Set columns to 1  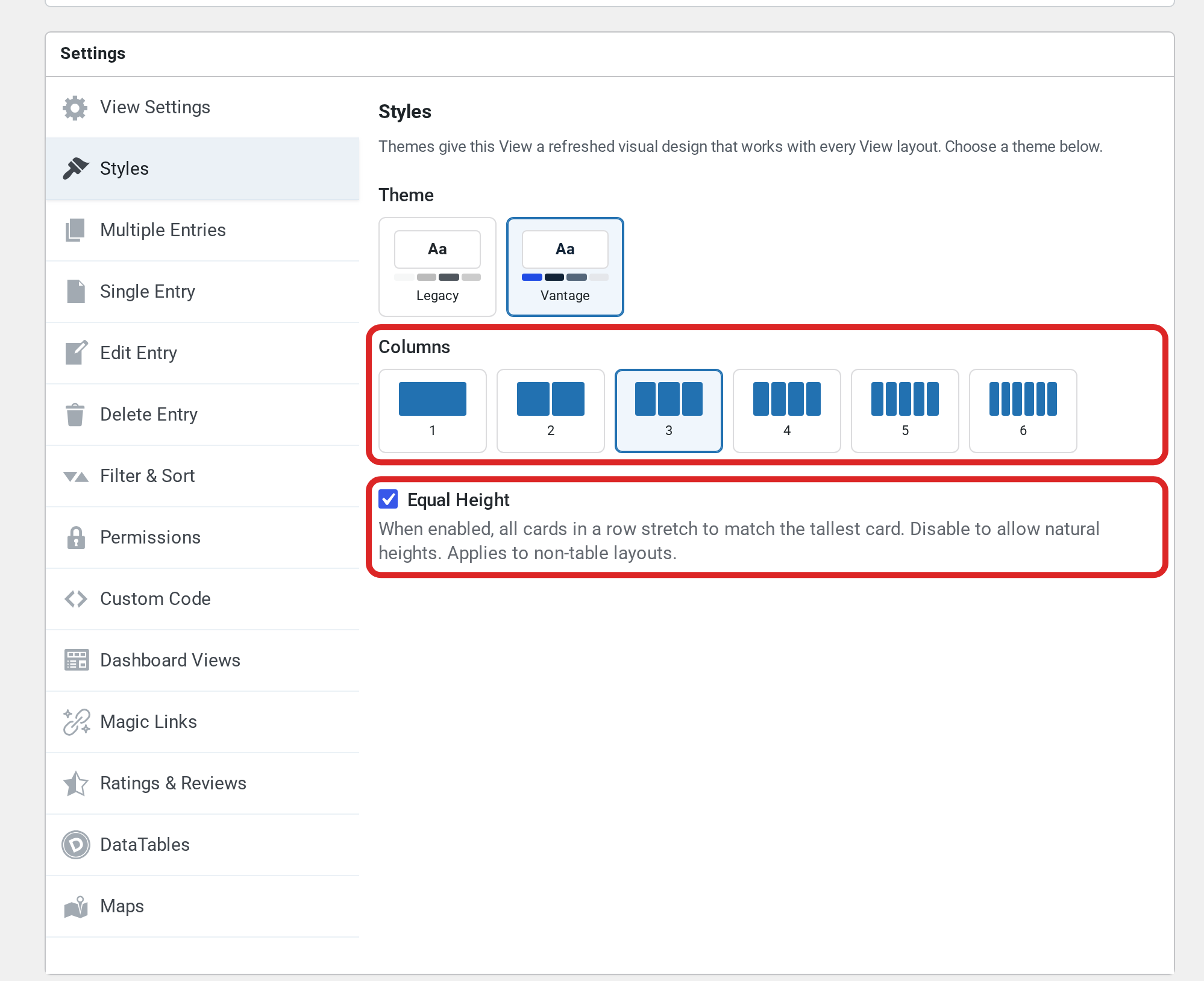[433, 411]
